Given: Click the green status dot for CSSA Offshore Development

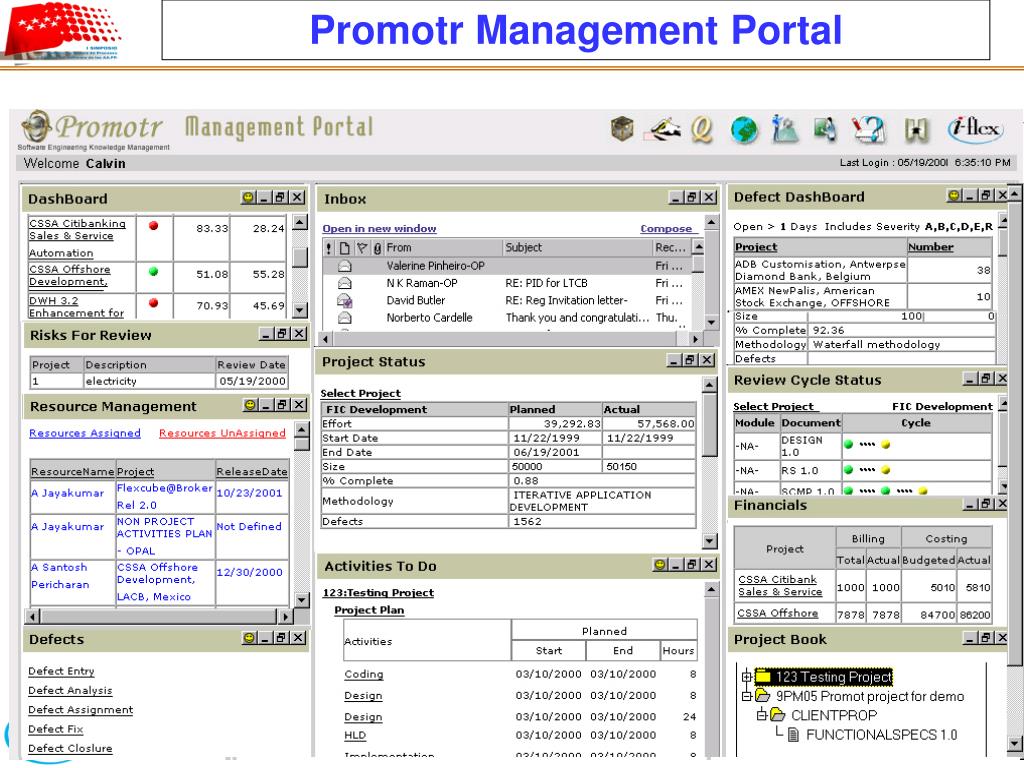Looking at the screenshot, I should pyautogui.click(x=153, y=272).
